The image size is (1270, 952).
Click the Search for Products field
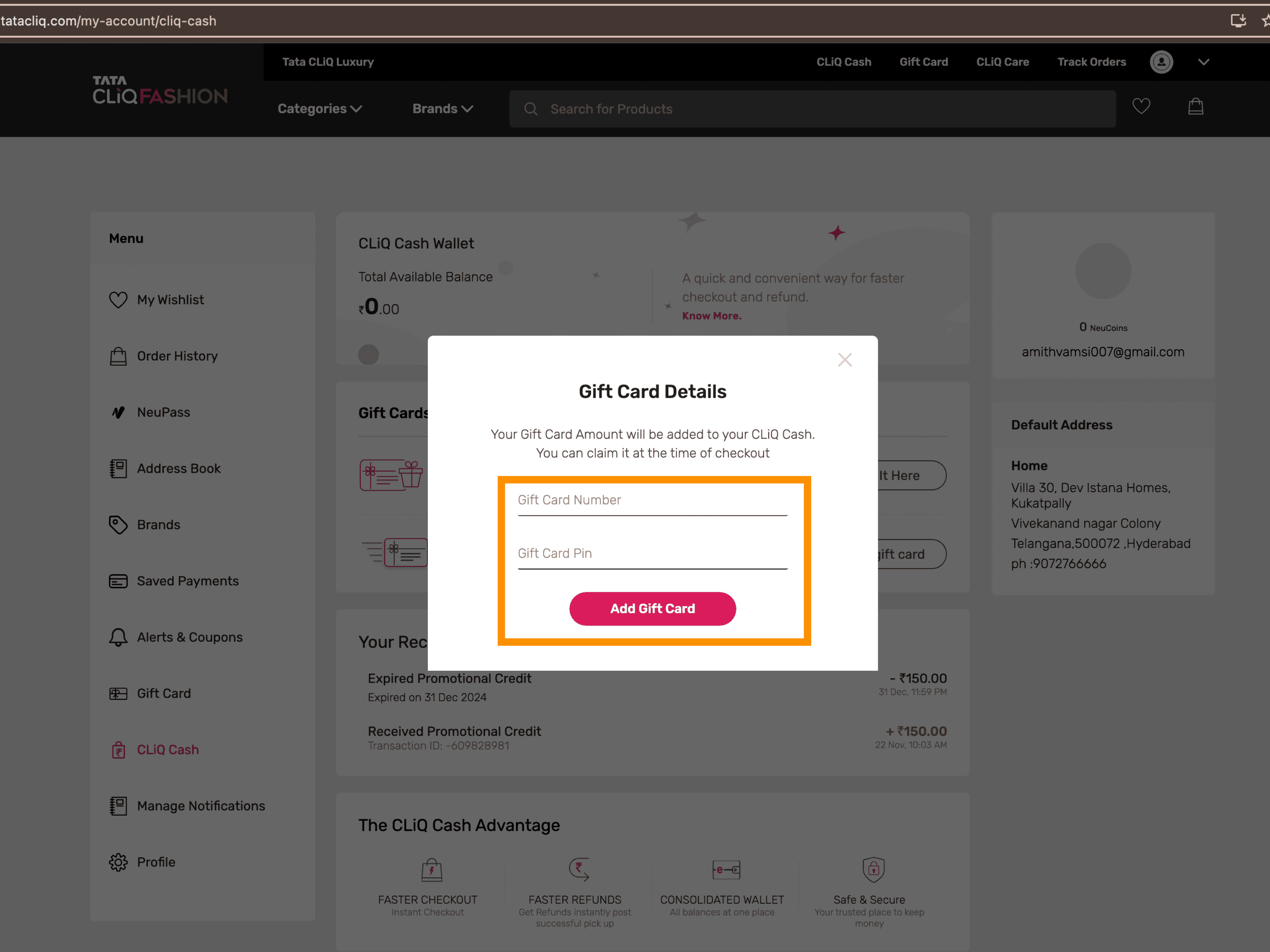(812, 108)
